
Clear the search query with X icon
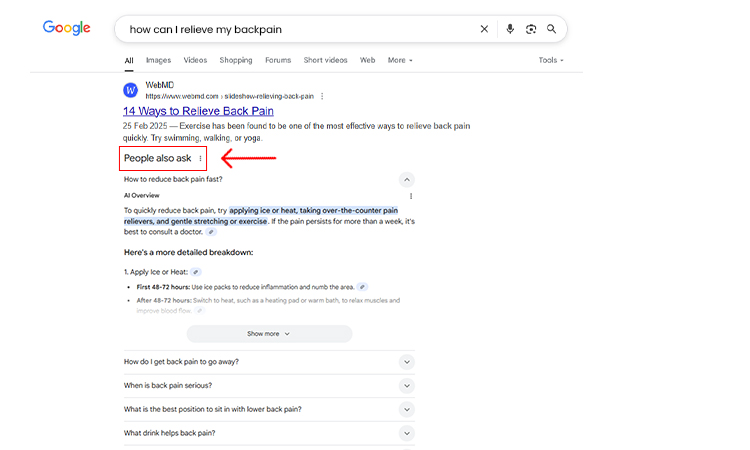(484, 29)
